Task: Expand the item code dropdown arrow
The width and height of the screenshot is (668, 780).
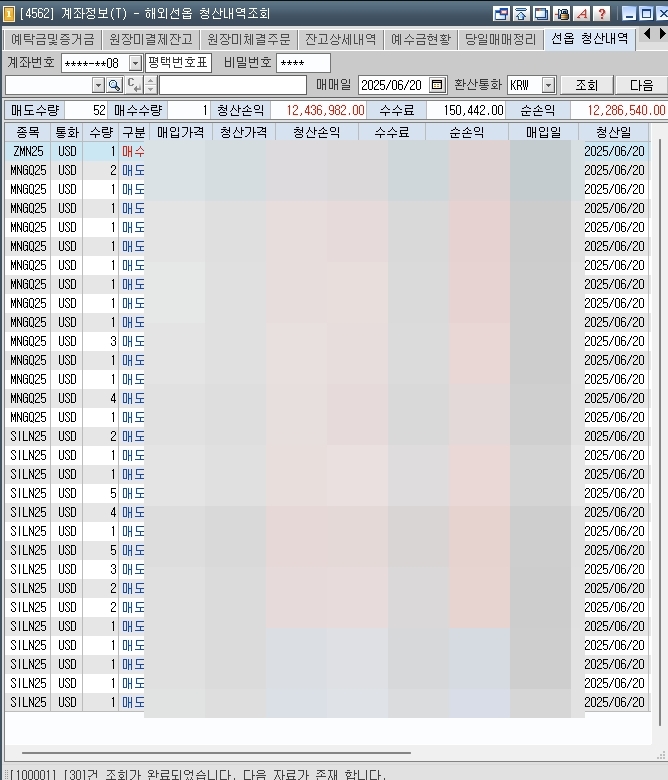Action: coord(98,86)
